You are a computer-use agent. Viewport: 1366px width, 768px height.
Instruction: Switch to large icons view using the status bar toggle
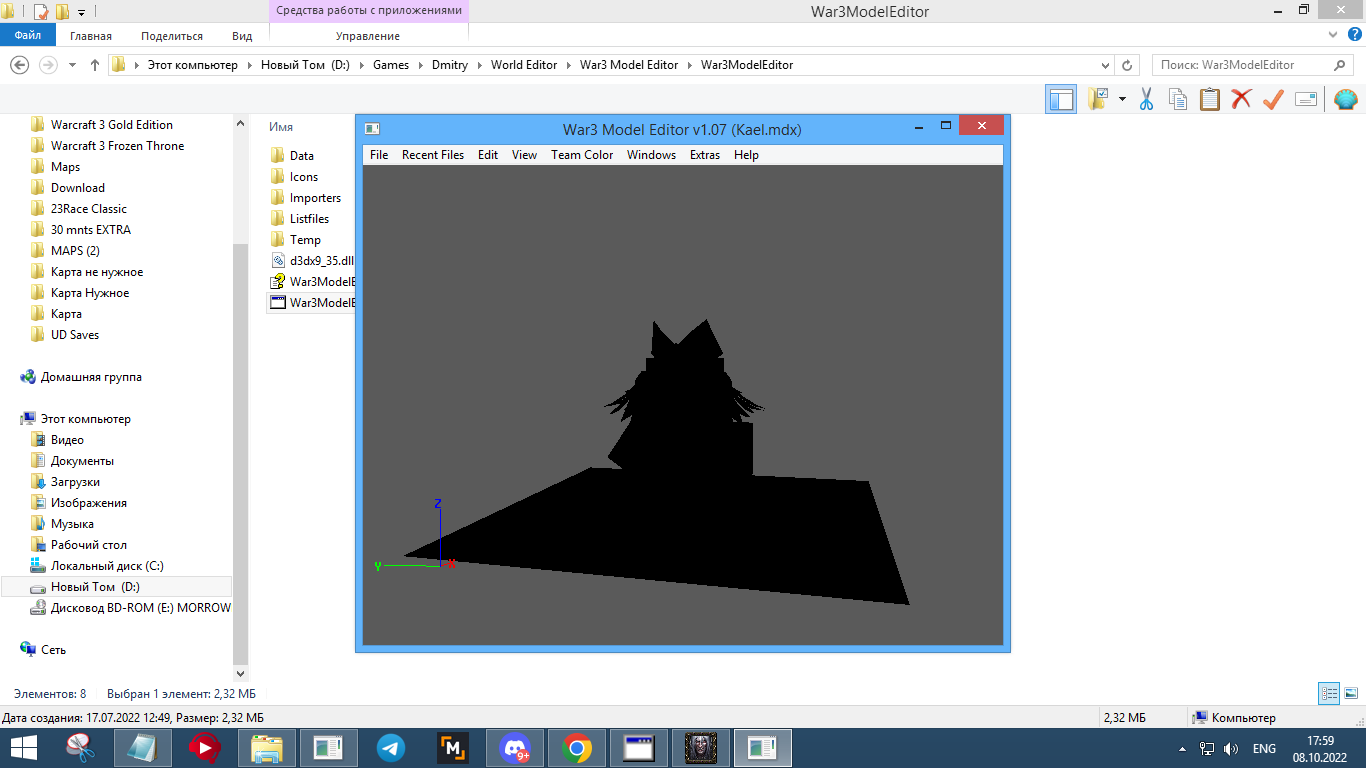click(x=1350, y=693)
